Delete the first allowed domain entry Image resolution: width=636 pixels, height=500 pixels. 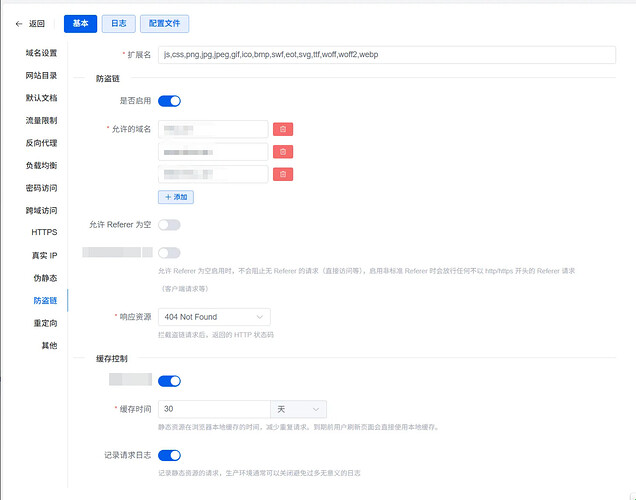pos(284,129)
